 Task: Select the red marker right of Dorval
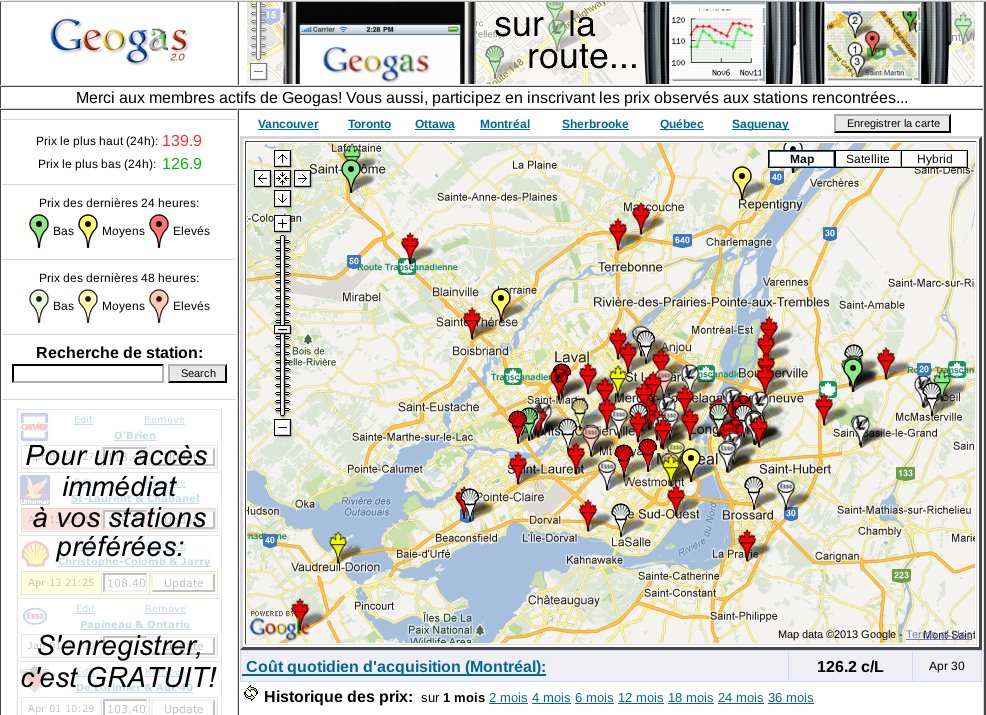tap(588, 514)
